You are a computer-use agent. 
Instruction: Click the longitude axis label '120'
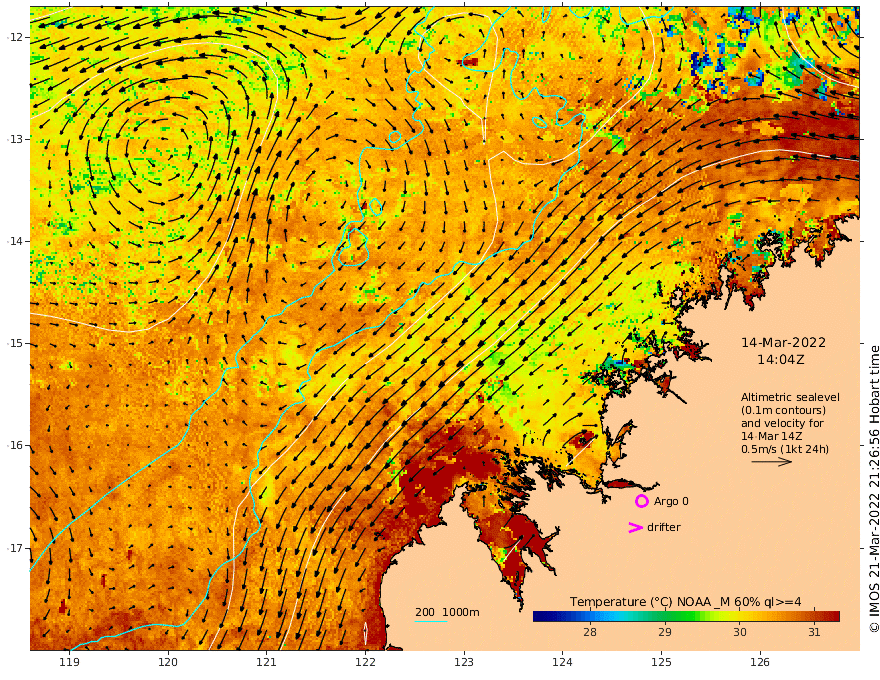coord(168,662)
